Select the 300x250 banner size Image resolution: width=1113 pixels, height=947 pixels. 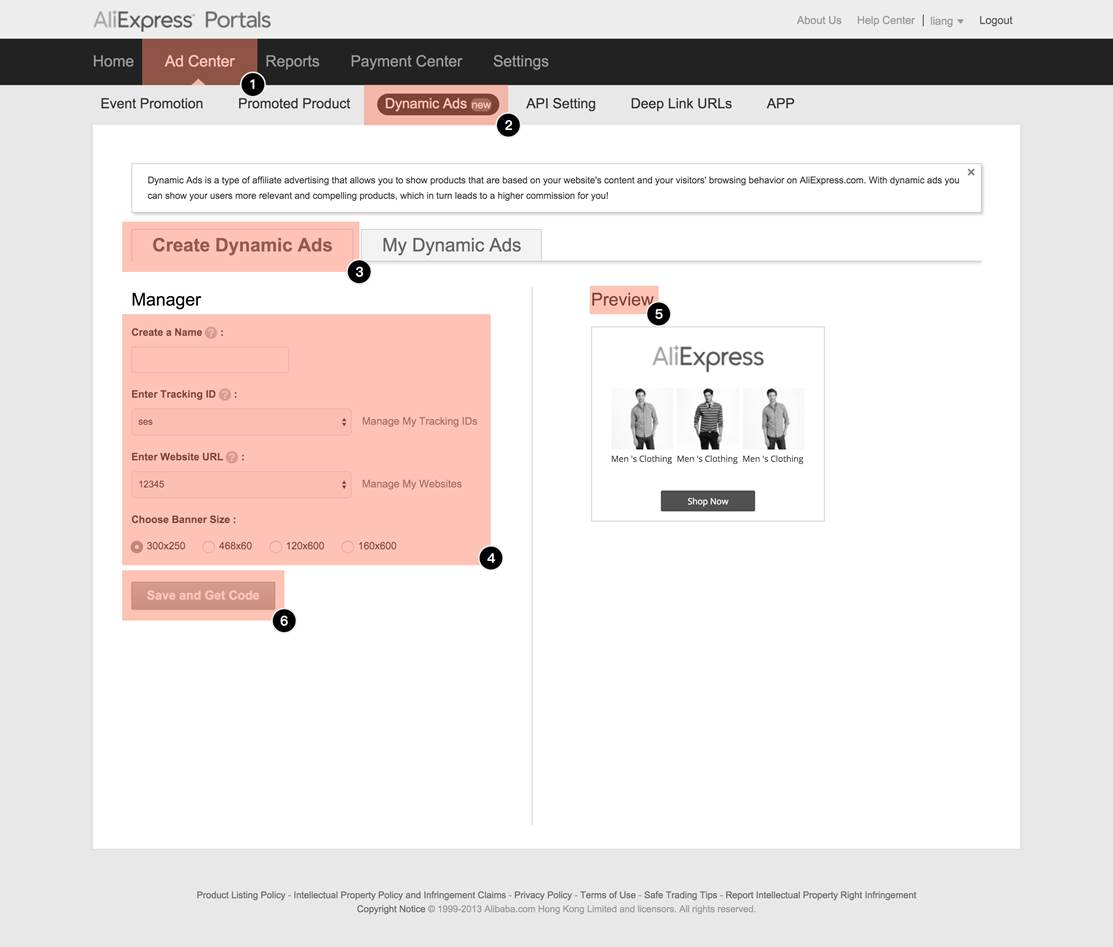[137, 547]
